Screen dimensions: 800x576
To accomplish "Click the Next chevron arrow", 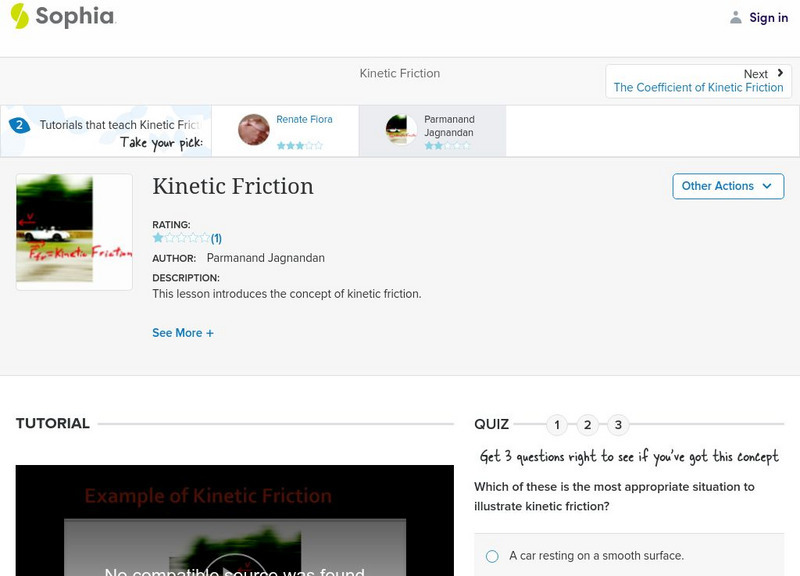I will coord(779,73).
